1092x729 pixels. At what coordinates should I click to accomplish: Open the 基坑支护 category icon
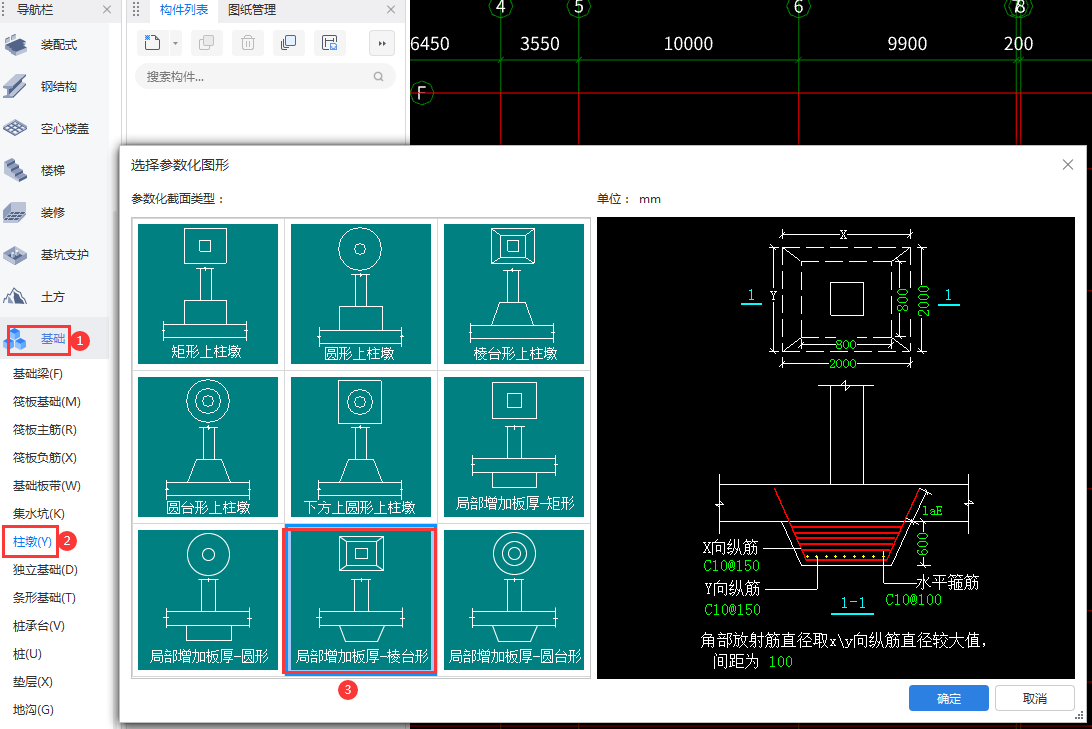point(15,255)
